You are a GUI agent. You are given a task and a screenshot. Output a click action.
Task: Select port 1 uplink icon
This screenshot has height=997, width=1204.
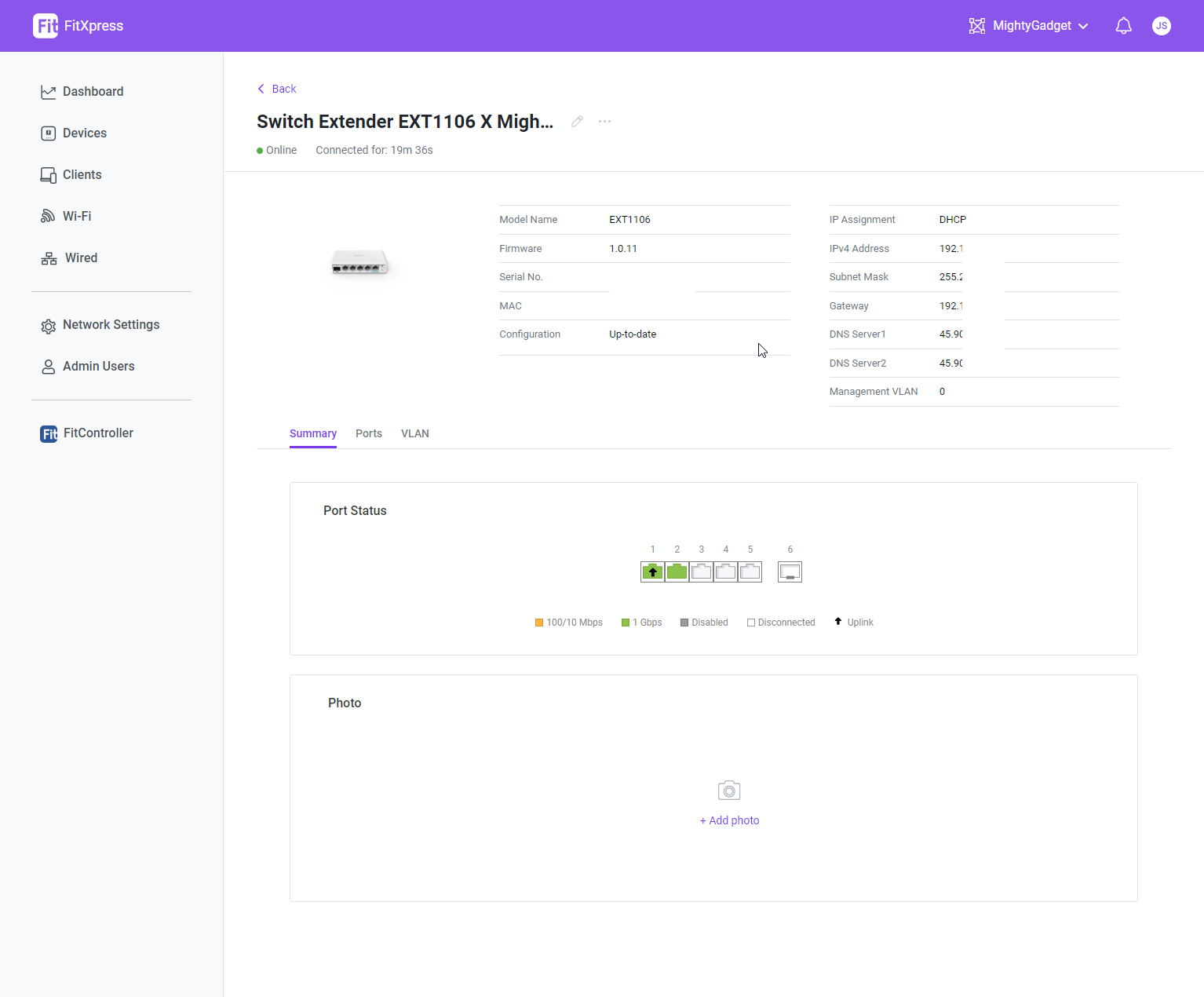tap(652, 572)
